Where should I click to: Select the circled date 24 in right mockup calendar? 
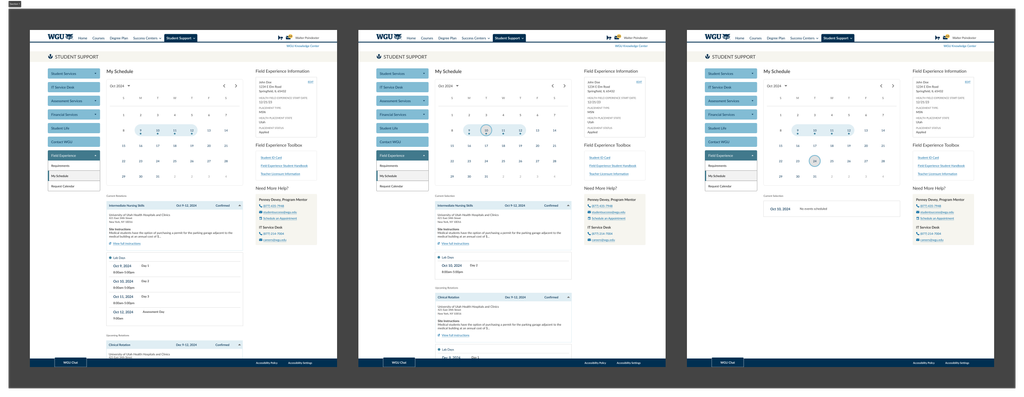tap(814, 161)
